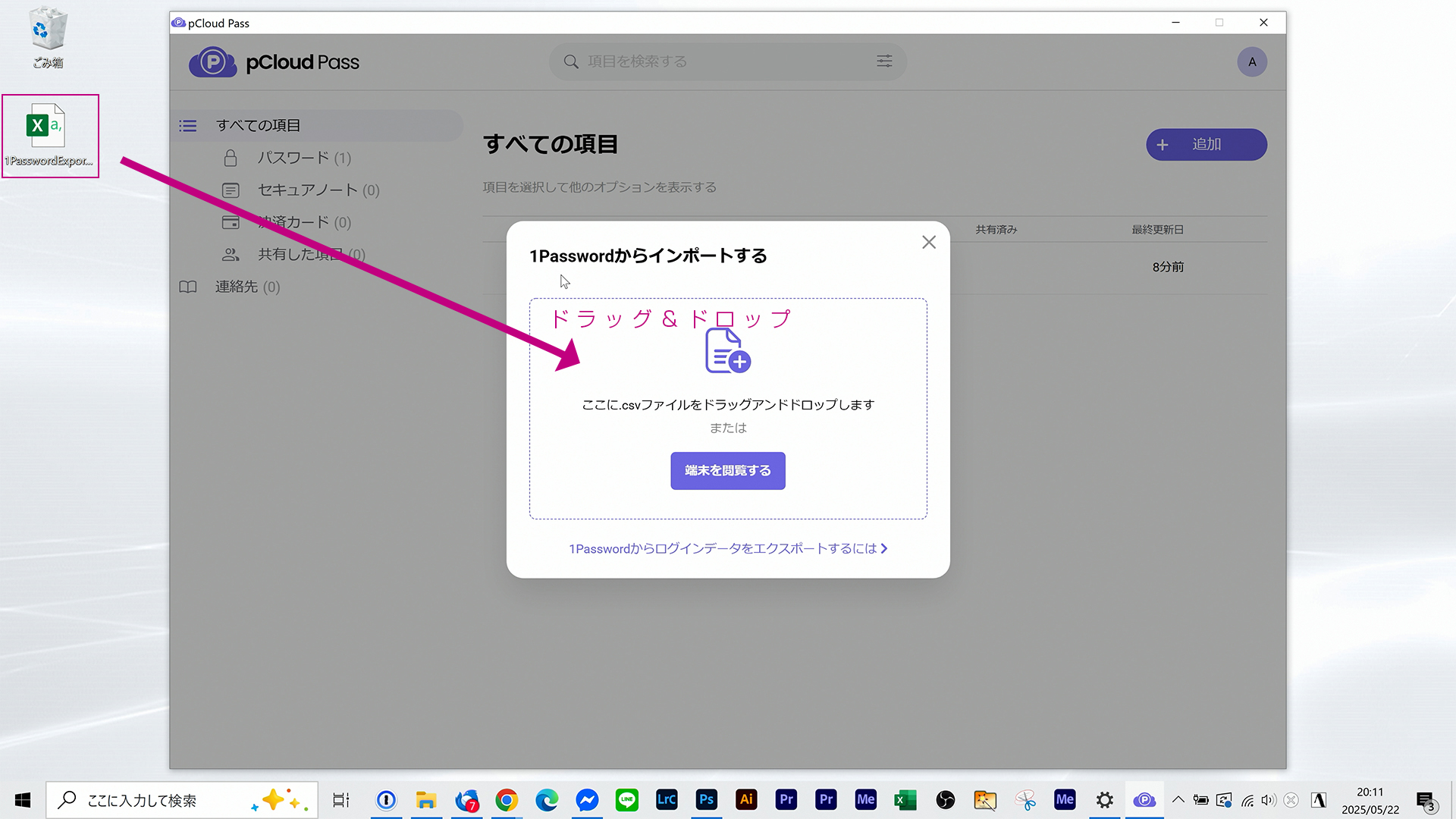The image size is (1456, 819).
Task: Sort by 最終更新日 column header
Action: 1157,230
